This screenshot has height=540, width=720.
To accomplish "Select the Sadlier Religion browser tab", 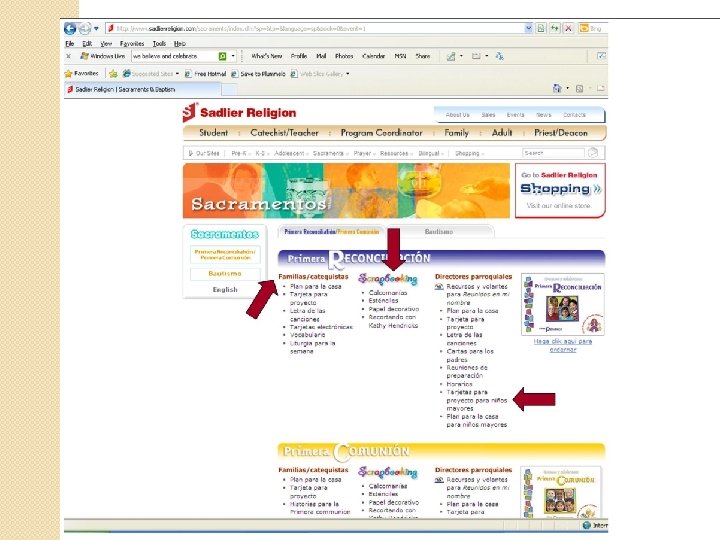I will (x=142, y=90).
